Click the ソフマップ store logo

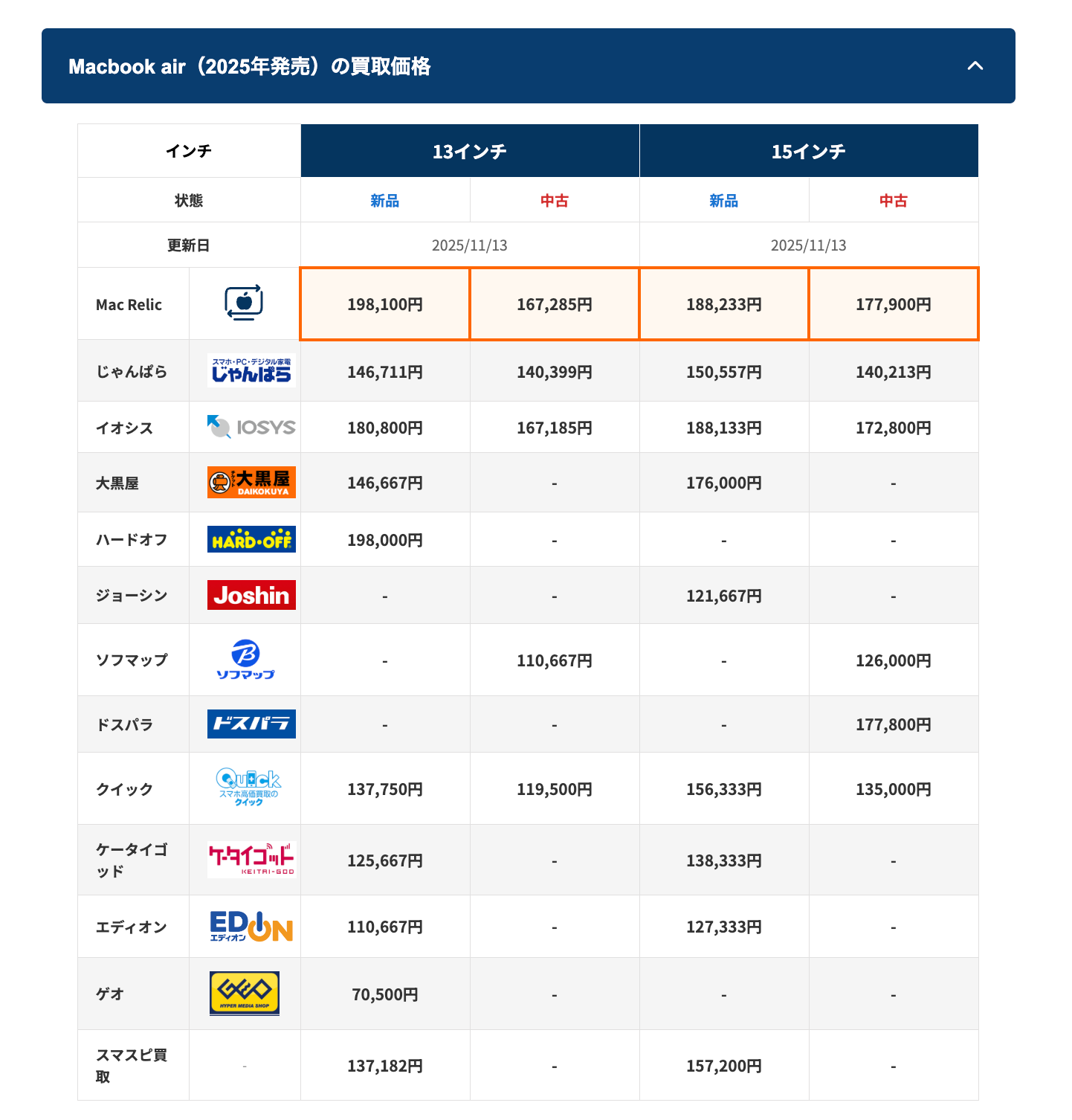click(245, 660)
